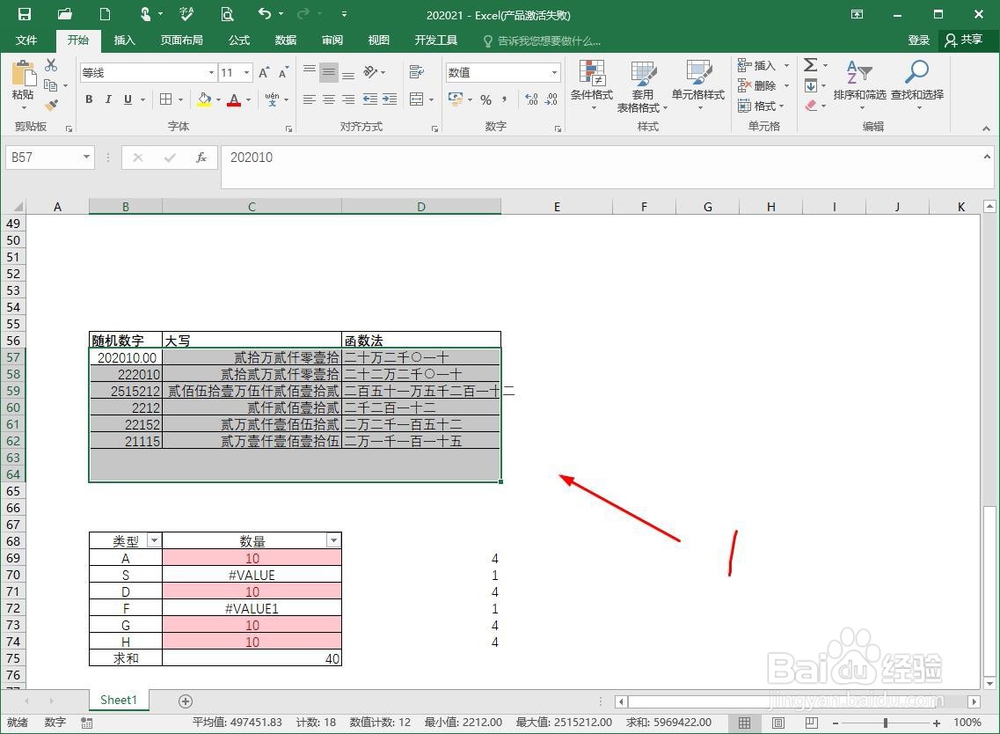The width and height of the screenshot is (1000, 734).
Task: Apply yellow fill color to cells
Action: 204,100
